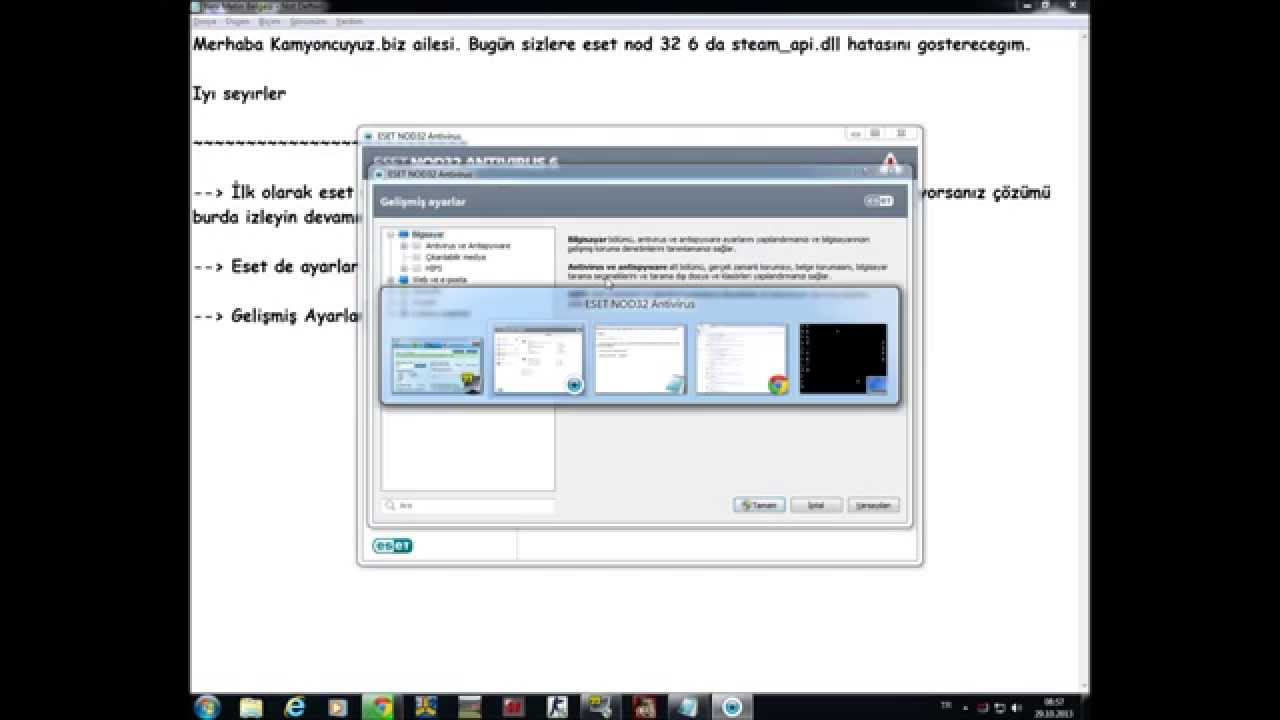This screenshot has height=720, width=1280.
Task: Click the ESET logo in Gelişmiş ayarlar header
Action: coord(879,201)
